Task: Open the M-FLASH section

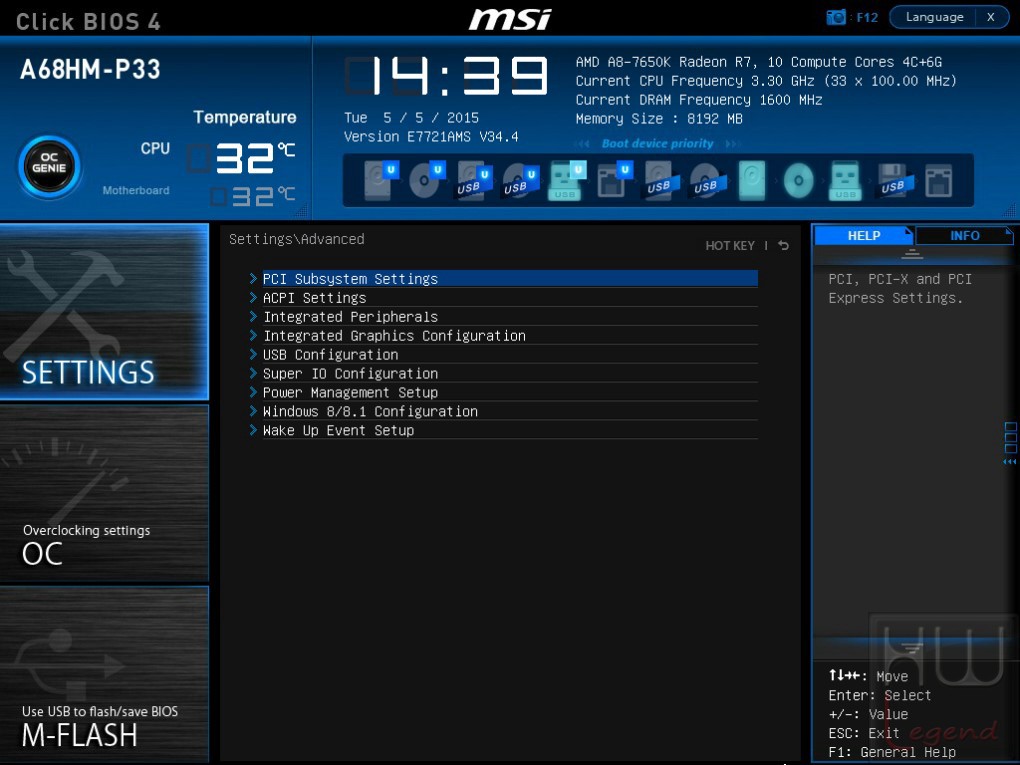Action: pos(104,674)
